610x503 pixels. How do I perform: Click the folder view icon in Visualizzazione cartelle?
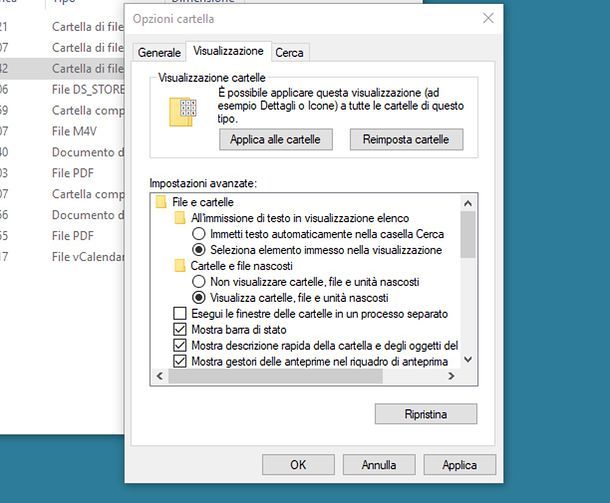[182, 112]
